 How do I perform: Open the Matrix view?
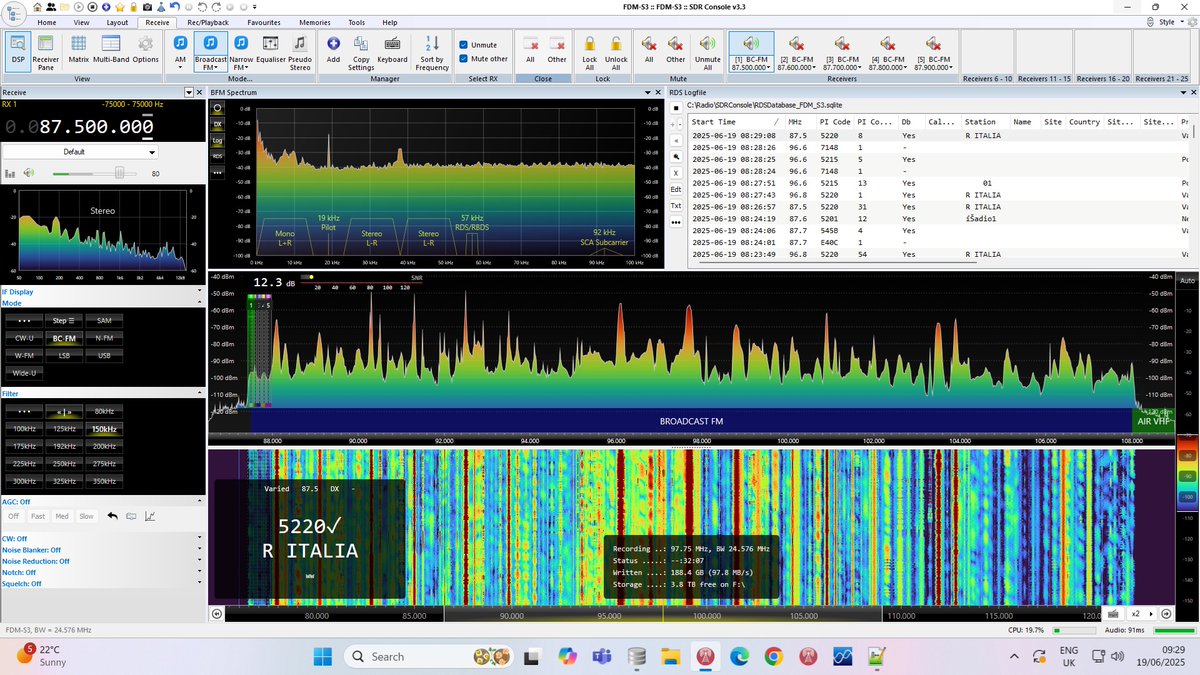tap(78, 50)
